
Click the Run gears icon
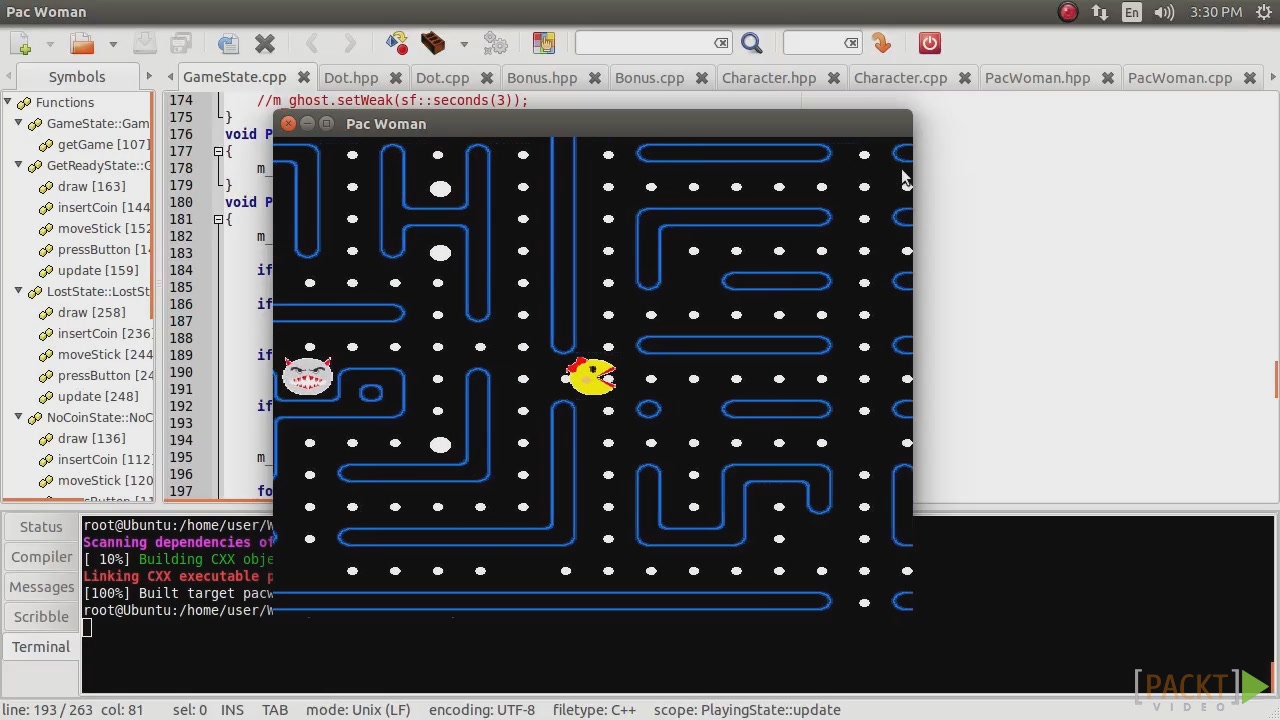tap(496, 43)
